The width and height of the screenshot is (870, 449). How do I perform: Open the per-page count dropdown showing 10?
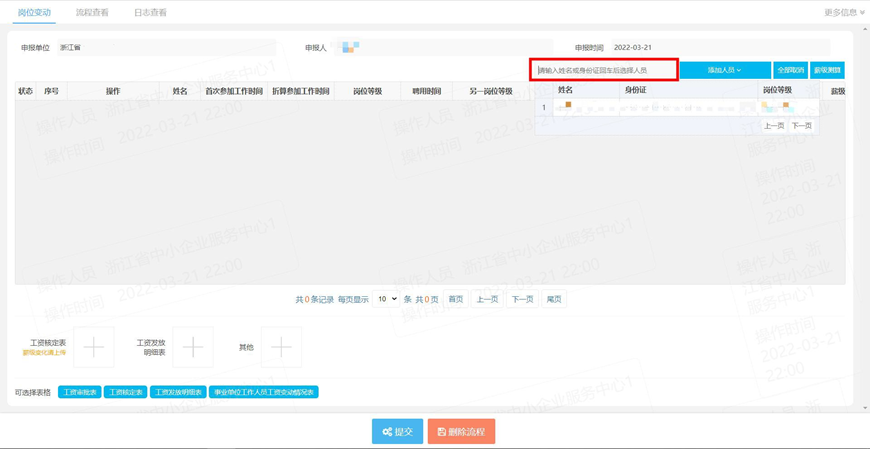click(386, 299)
